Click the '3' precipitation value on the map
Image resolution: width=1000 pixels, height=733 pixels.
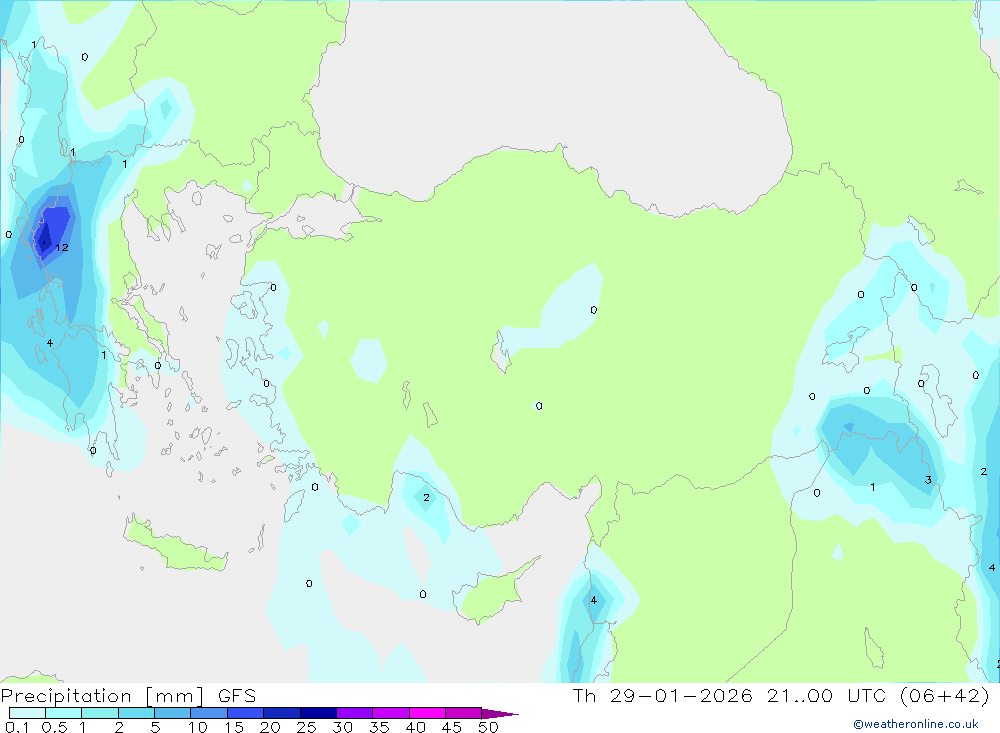(928, 480)
